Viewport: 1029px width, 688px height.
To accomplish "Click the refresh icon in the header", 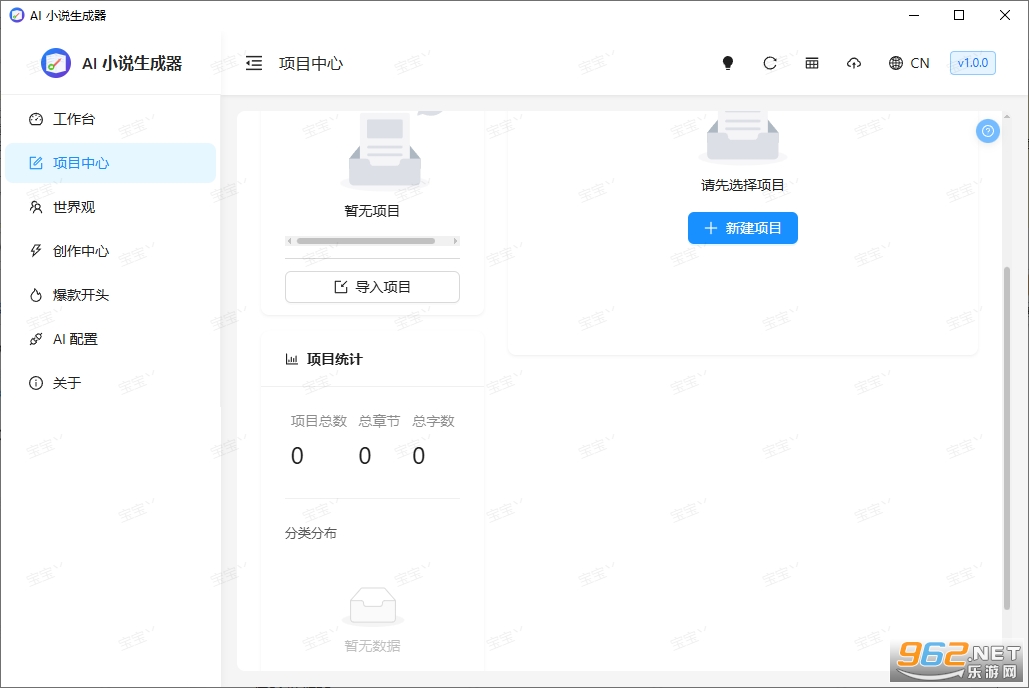I will pos(770,63).
